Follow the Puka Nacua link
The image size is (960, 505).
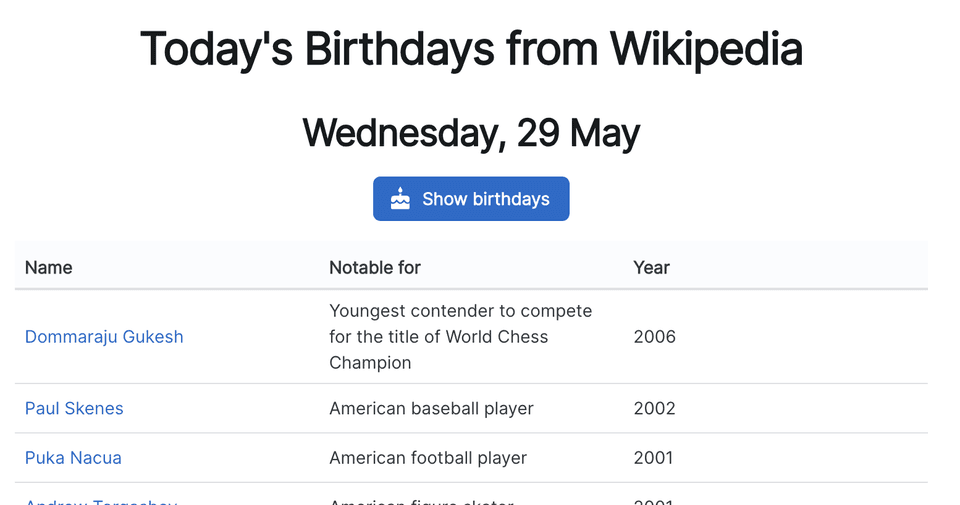coord(73,458)
